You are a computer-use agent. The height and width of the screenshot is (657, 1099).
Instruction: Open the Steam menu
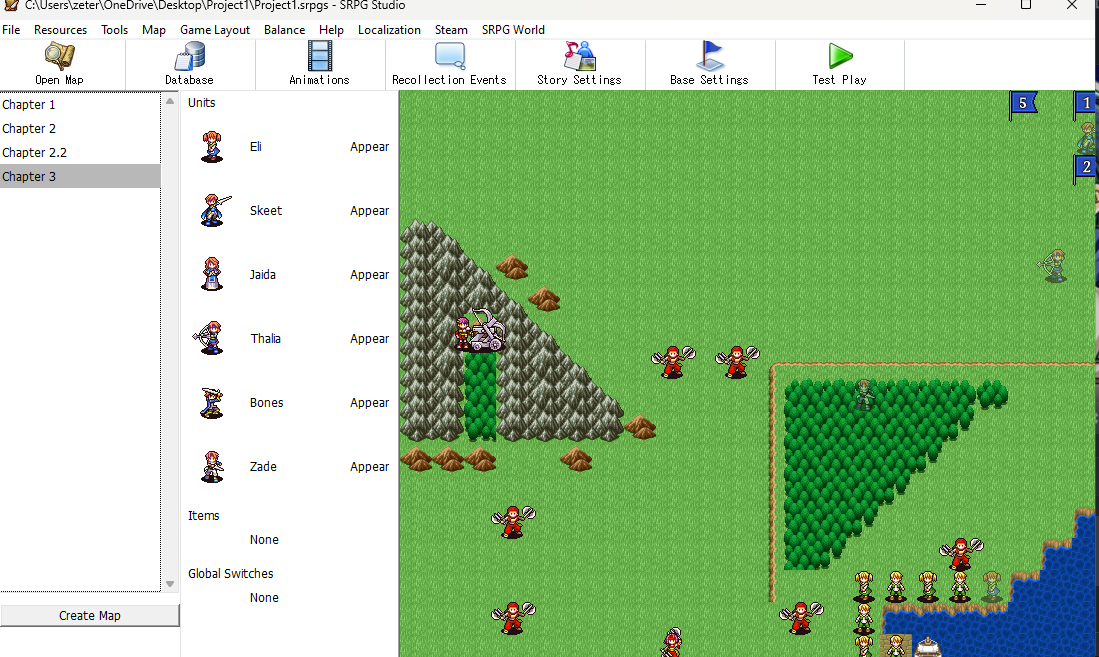(x=451, y=29)
